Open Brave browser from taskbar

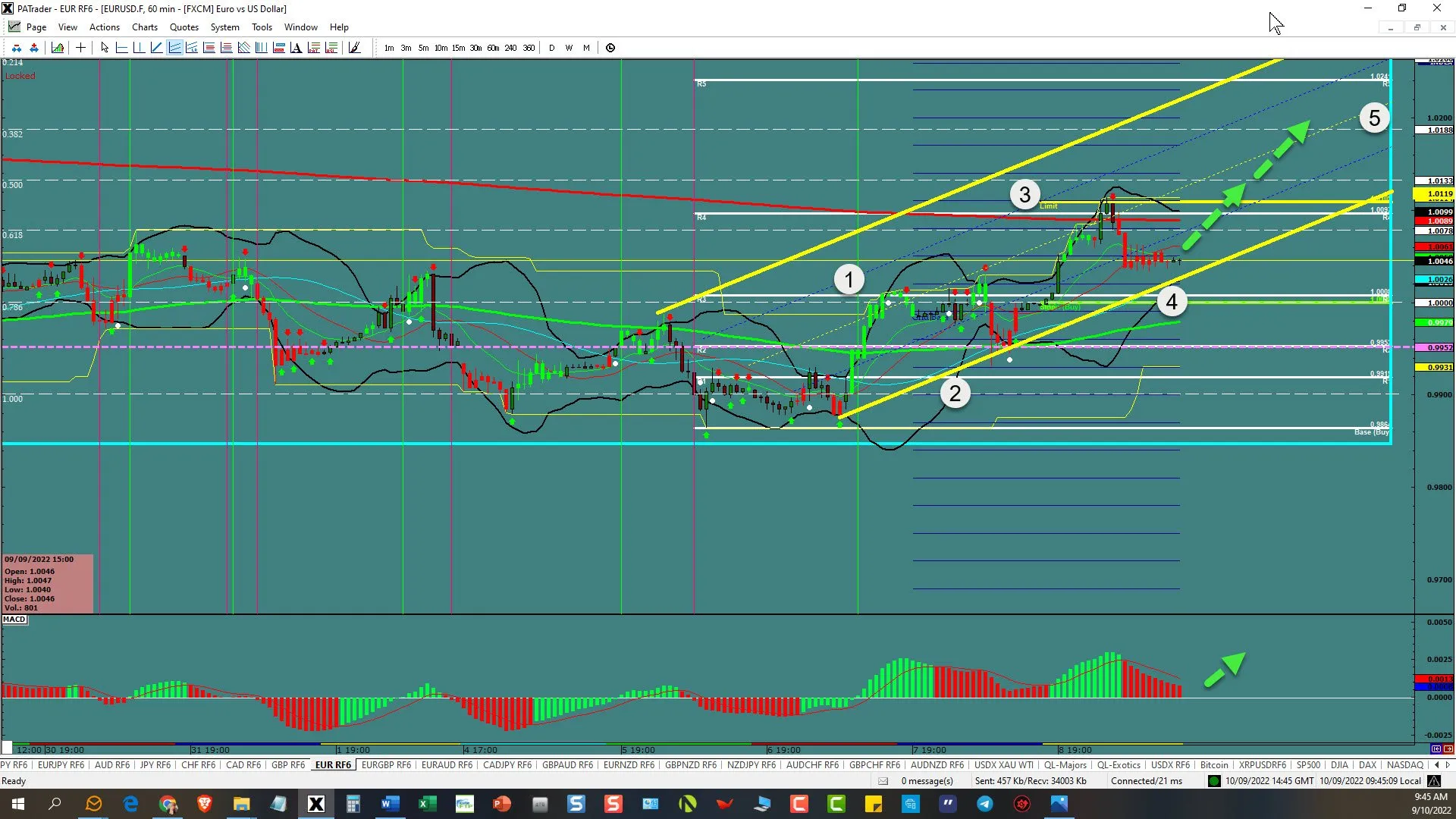pos(205,804)
